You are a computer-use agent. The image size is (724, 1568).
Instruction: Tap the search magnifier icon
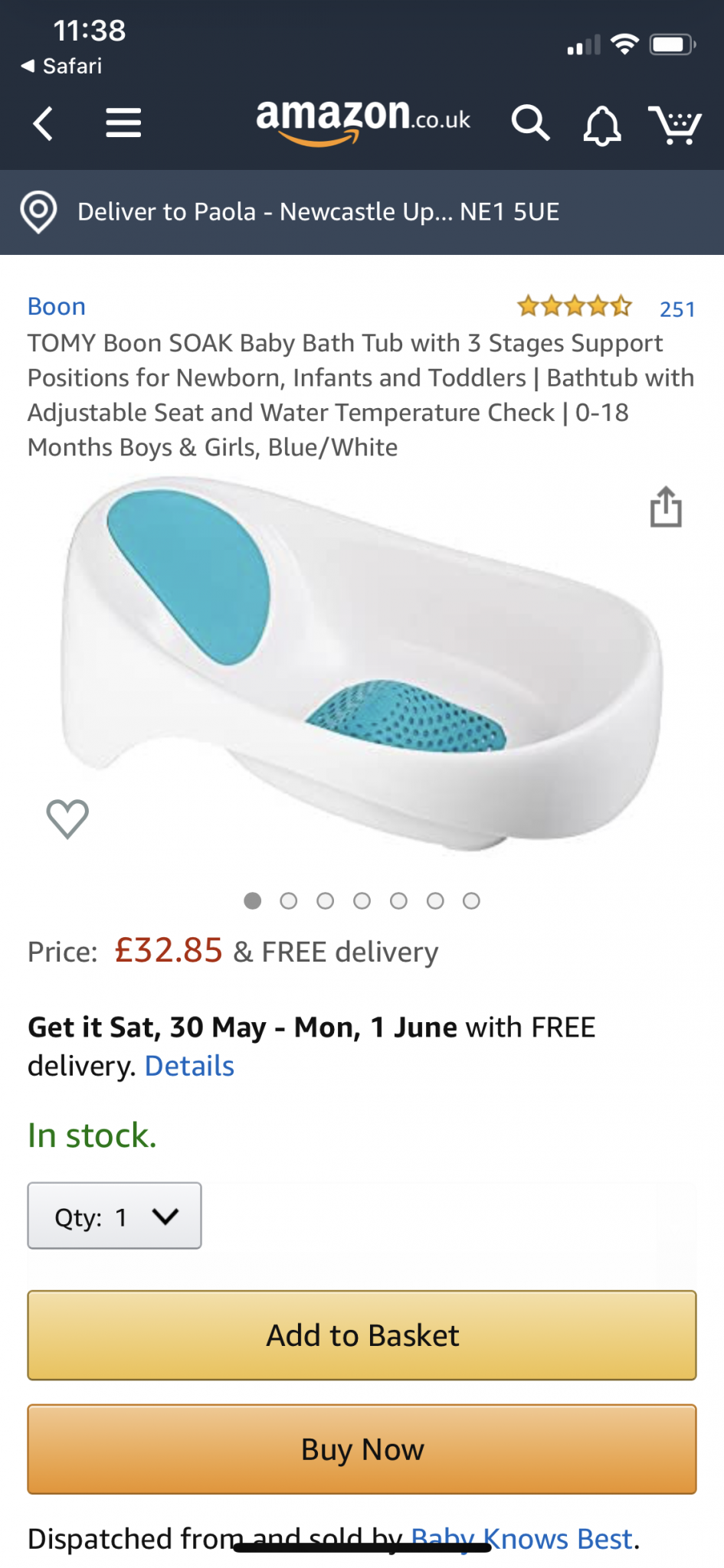coord(530,123)
